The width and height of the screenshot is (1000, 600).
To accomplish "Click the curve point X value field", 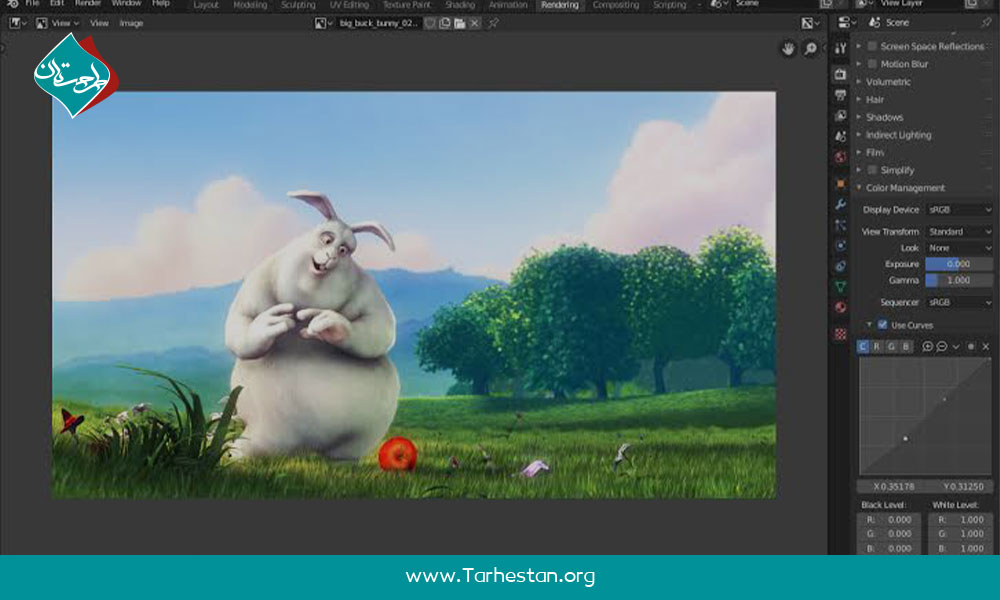I will (893, 487).
